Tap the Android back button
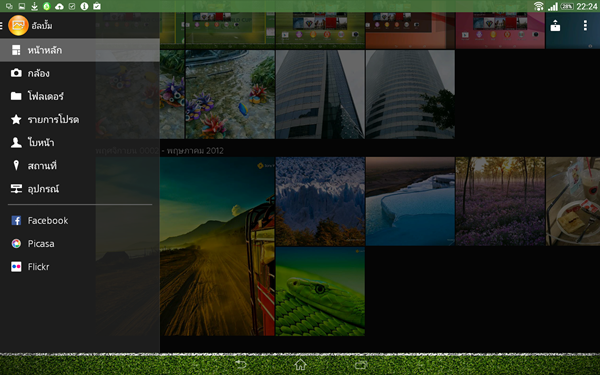 pyautogui.click(x=241, y=364)
